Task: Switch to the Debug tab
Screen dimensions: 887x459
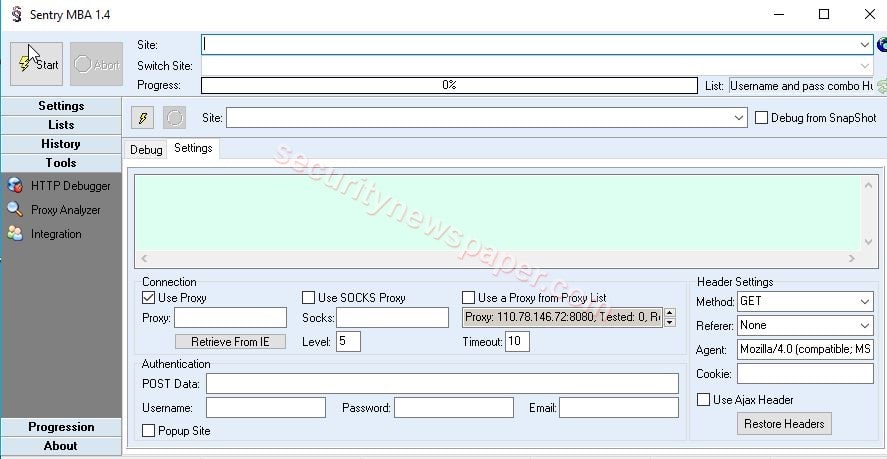Action: tap(146, 149)
